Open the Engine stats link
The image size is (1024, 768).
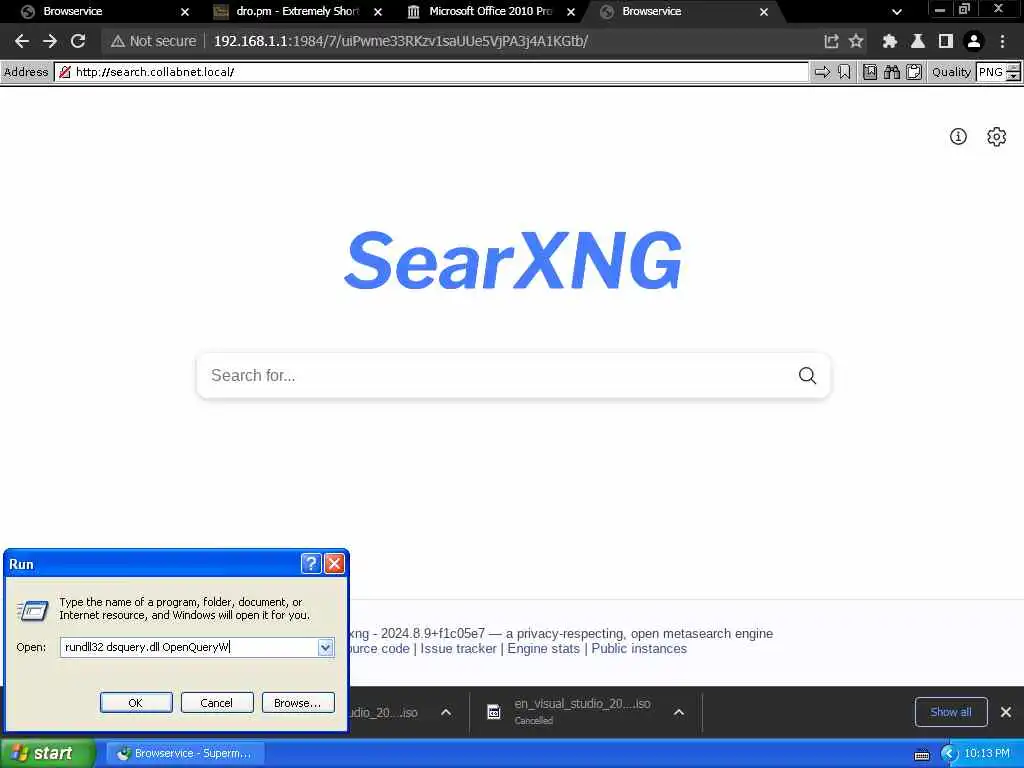click(543, 648)
